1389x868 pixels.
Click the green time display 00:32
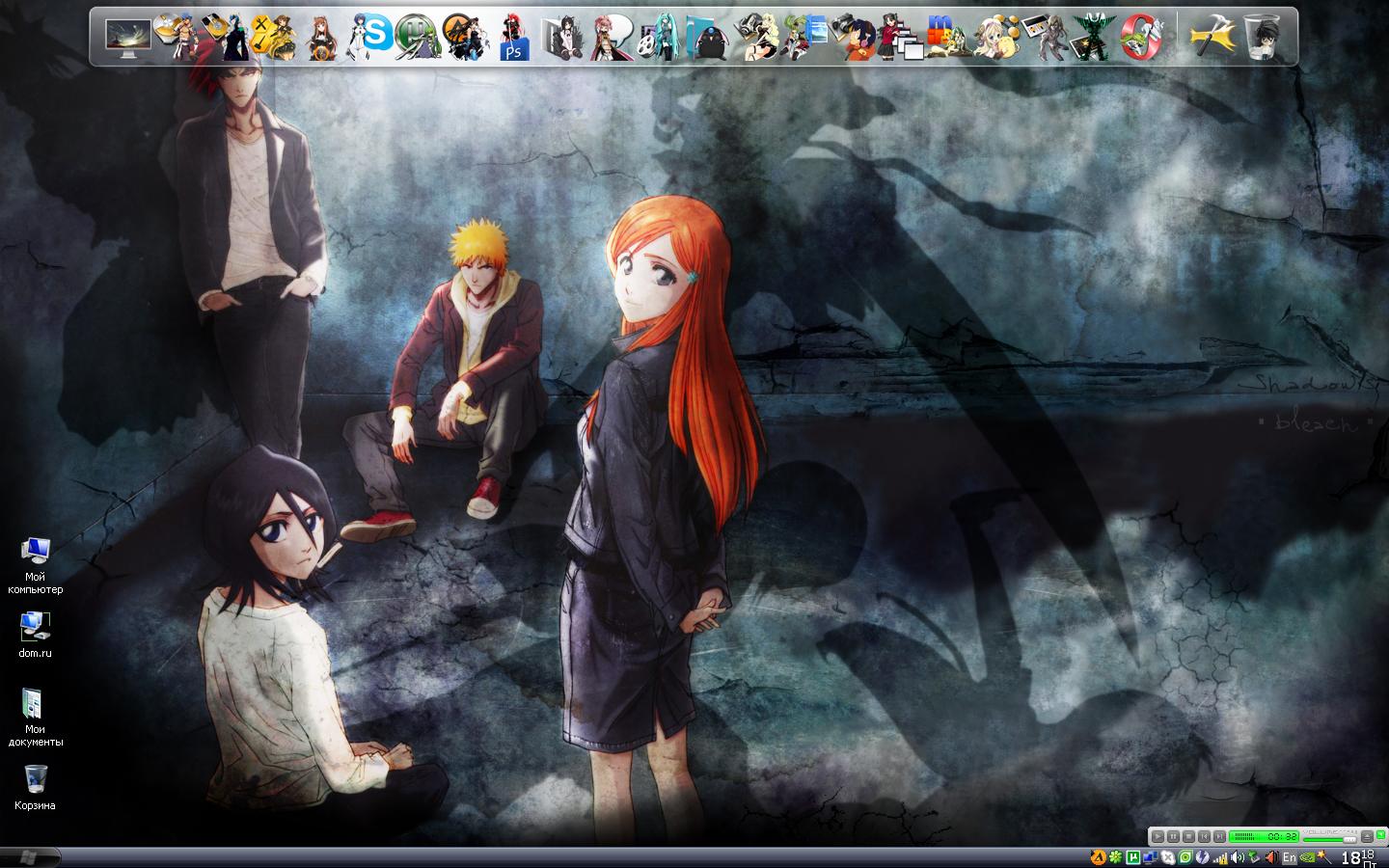(1264, 837)
